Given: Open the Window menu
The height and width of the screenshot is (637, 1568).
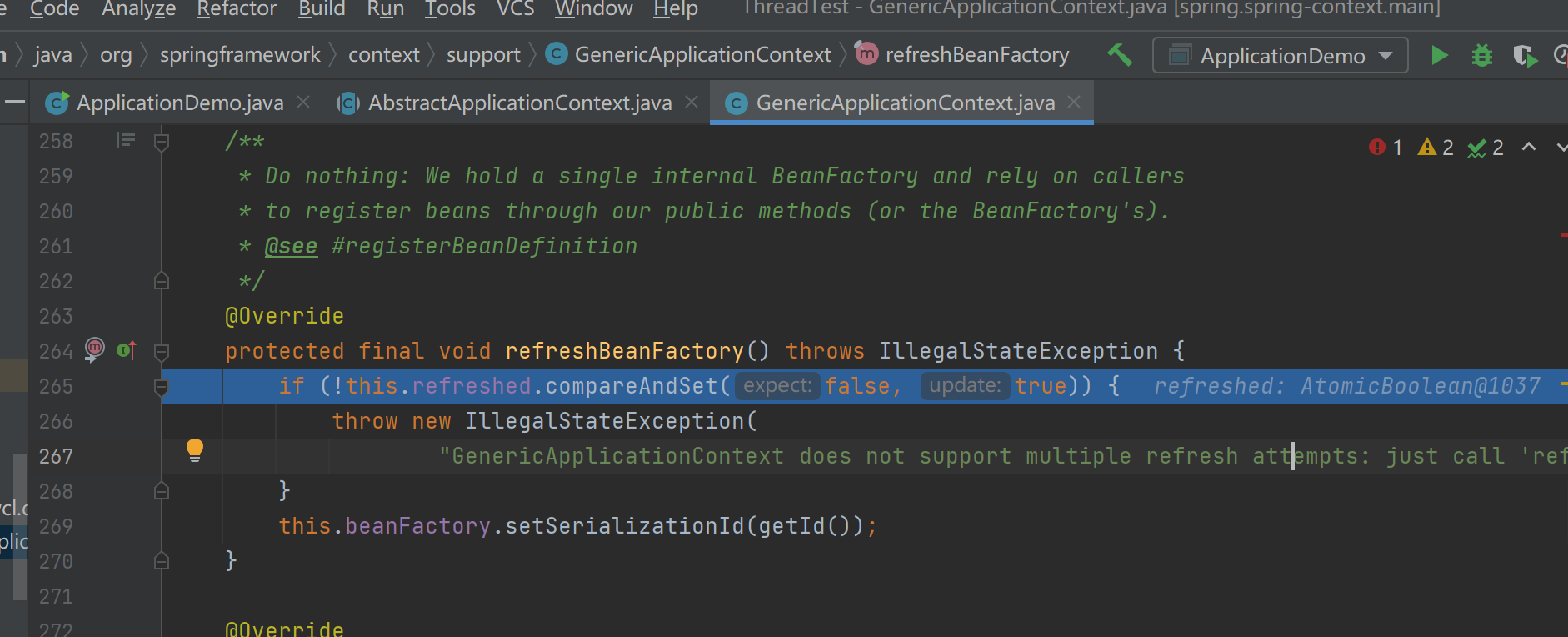Looking at the screenshot, I should [x=594, y=8].
